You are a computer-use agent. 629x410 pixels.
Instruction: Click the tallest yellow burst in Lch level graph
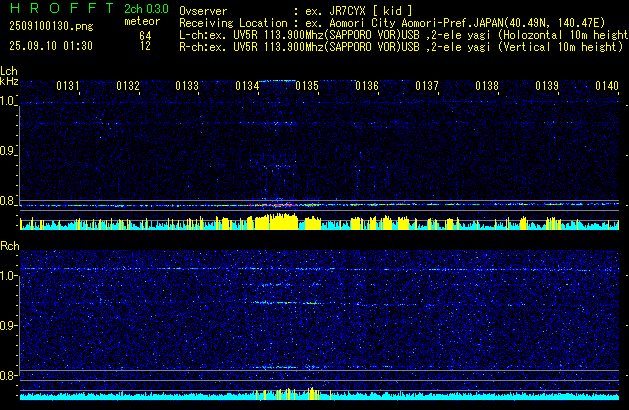point(276,222)
